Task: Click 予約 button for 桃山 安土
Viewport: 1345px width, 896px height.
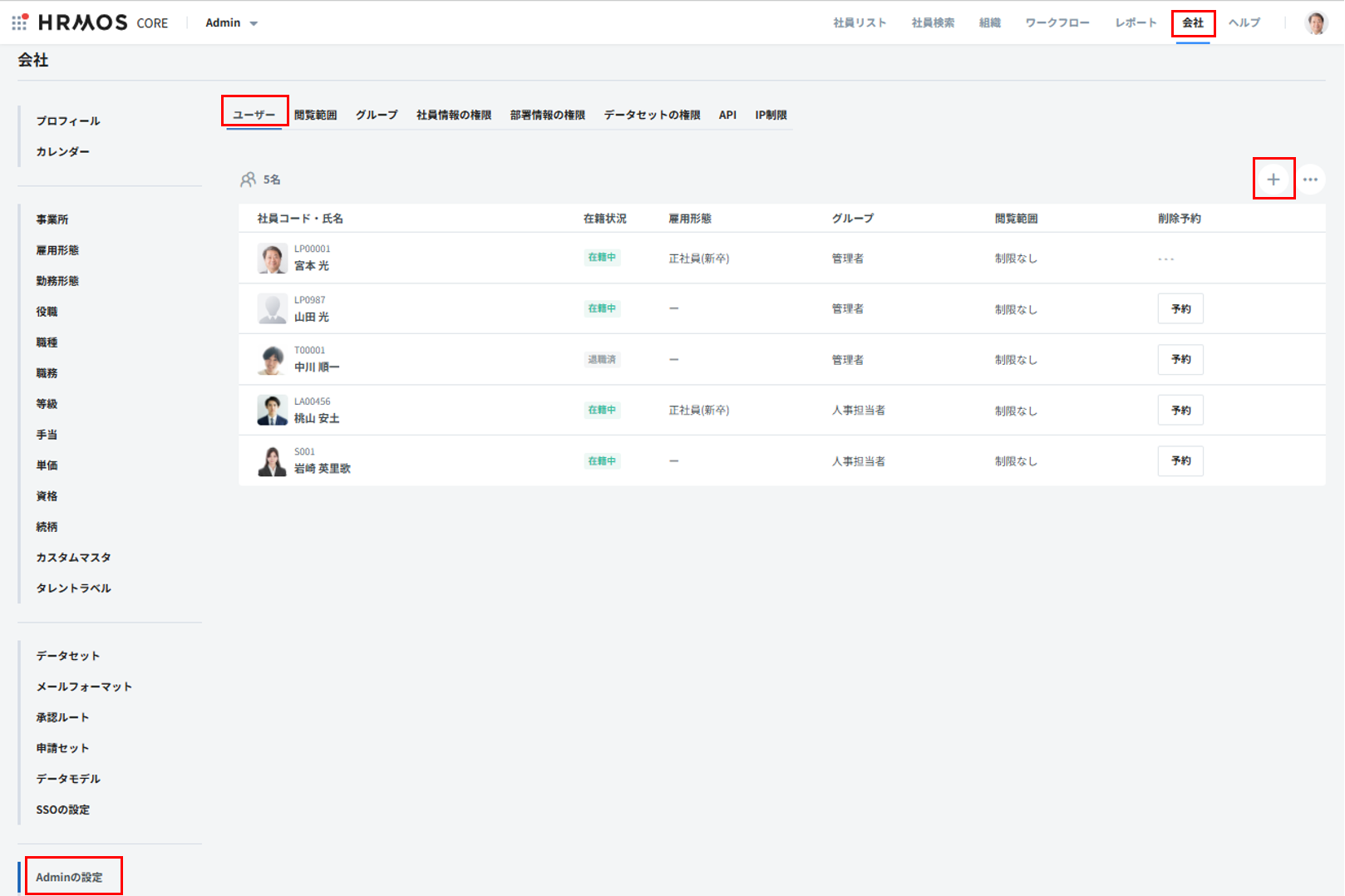Action: tap(1180, 411)
